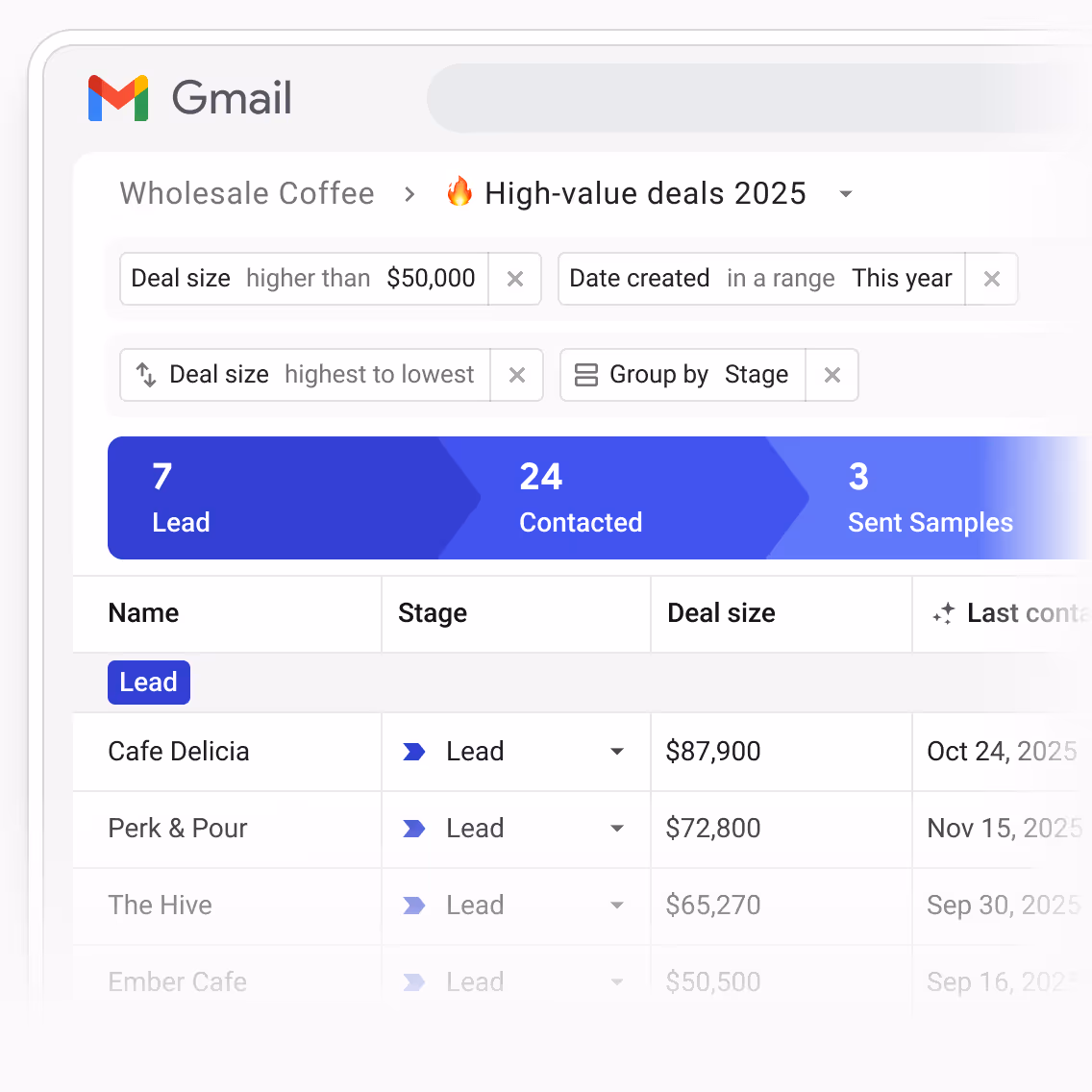Click the fire emoji beside High-value deals 2025
The image size is (1092, 1092).
click(459, 192)
